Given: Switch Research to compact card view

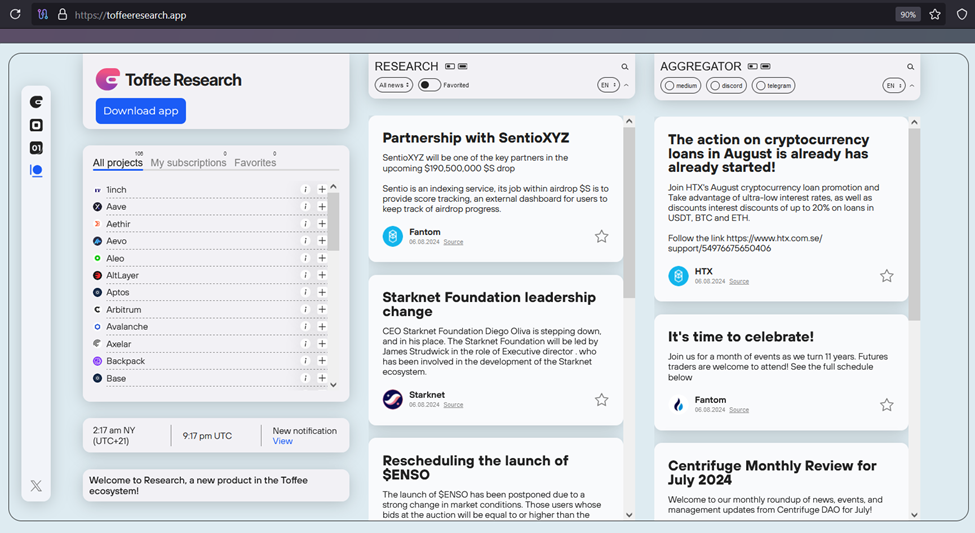Looking at the screenshot, I should [x=450, y=66].
